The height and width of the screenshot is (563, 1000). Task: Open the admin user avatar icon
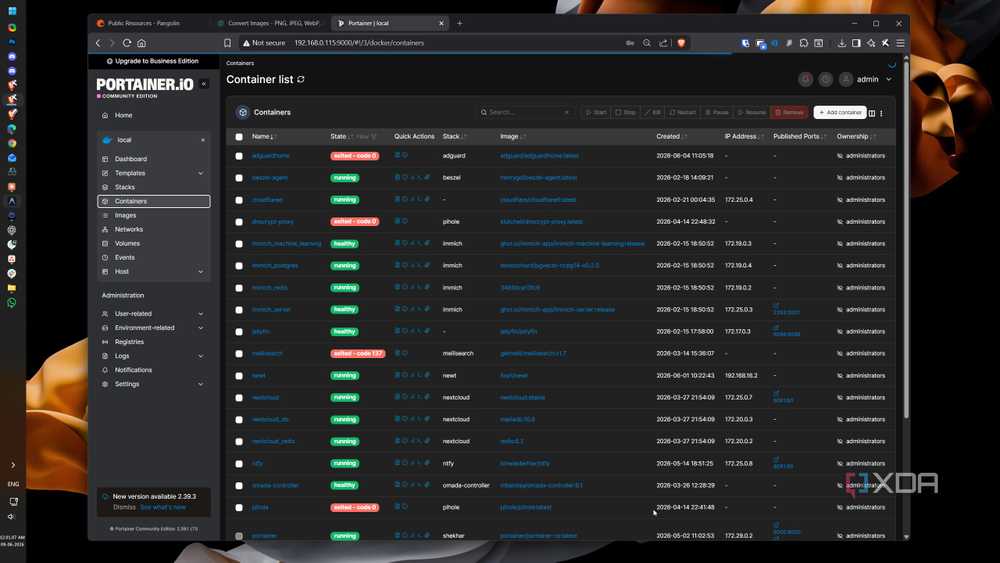click(x=846, y=80)
